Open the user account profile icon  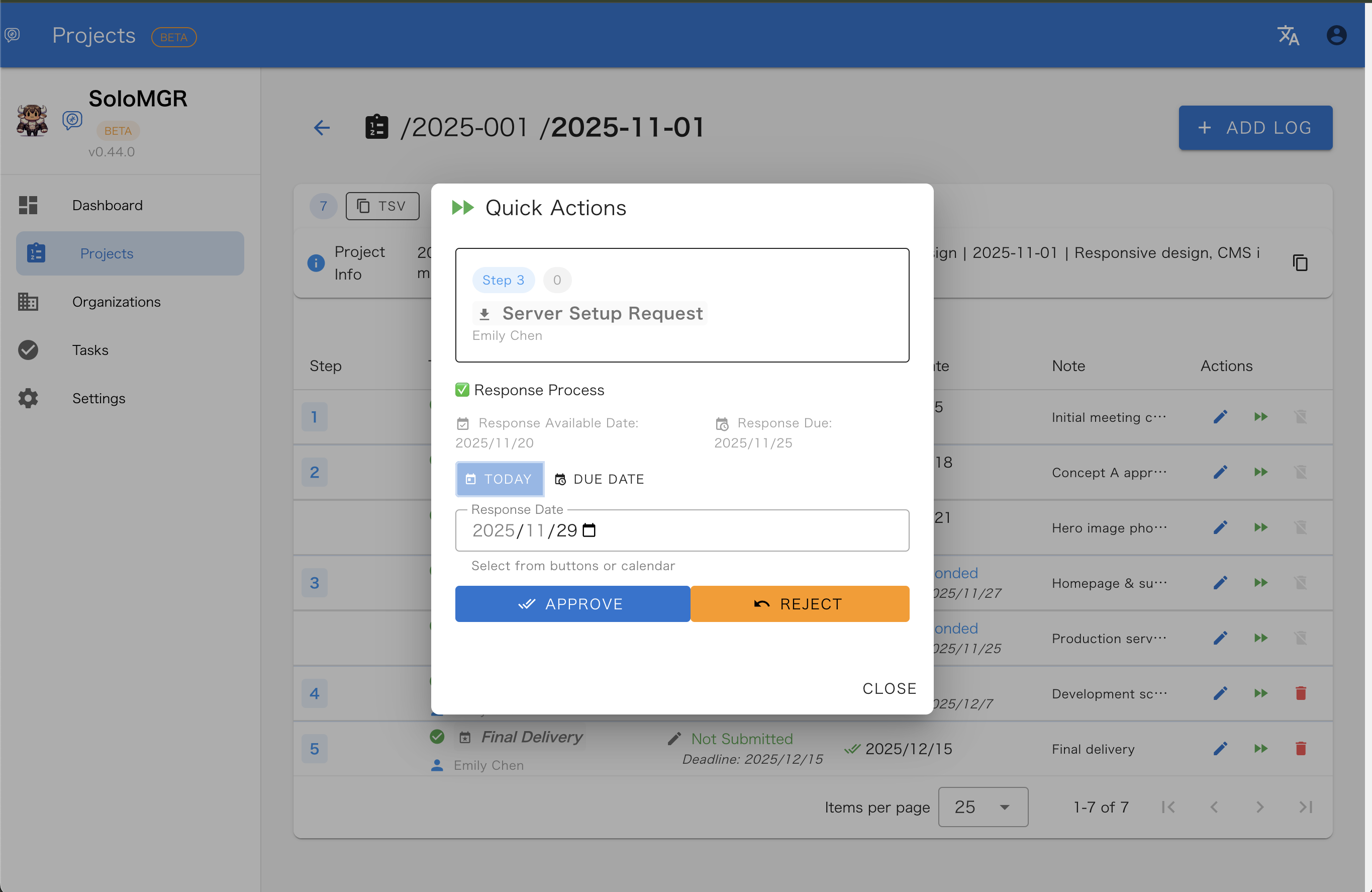1336,36
